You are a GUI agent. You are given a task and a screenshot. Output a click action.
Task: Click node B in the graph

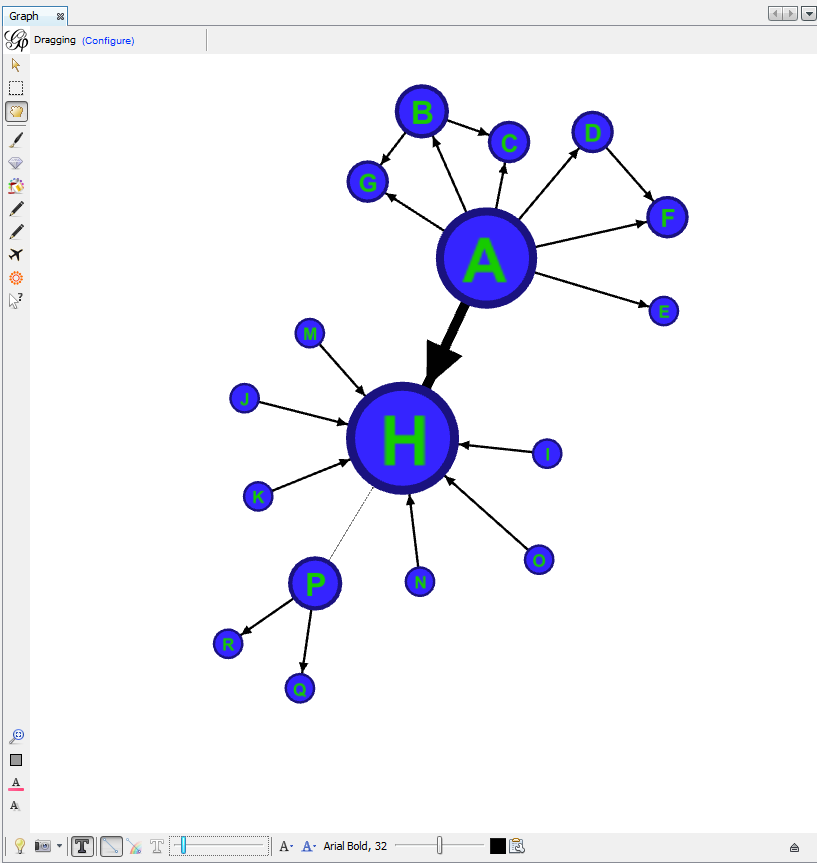[x=422, y=112]
